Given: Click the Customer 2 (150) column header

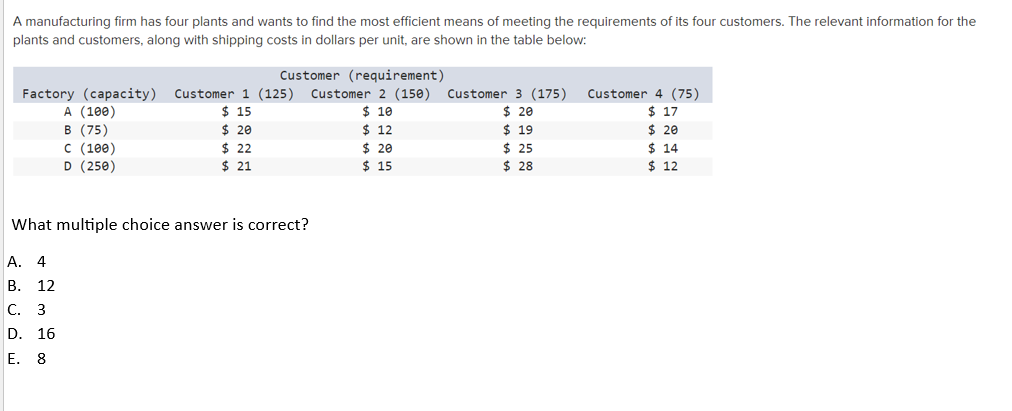Looking at the screenshot, I should (370, 94).
